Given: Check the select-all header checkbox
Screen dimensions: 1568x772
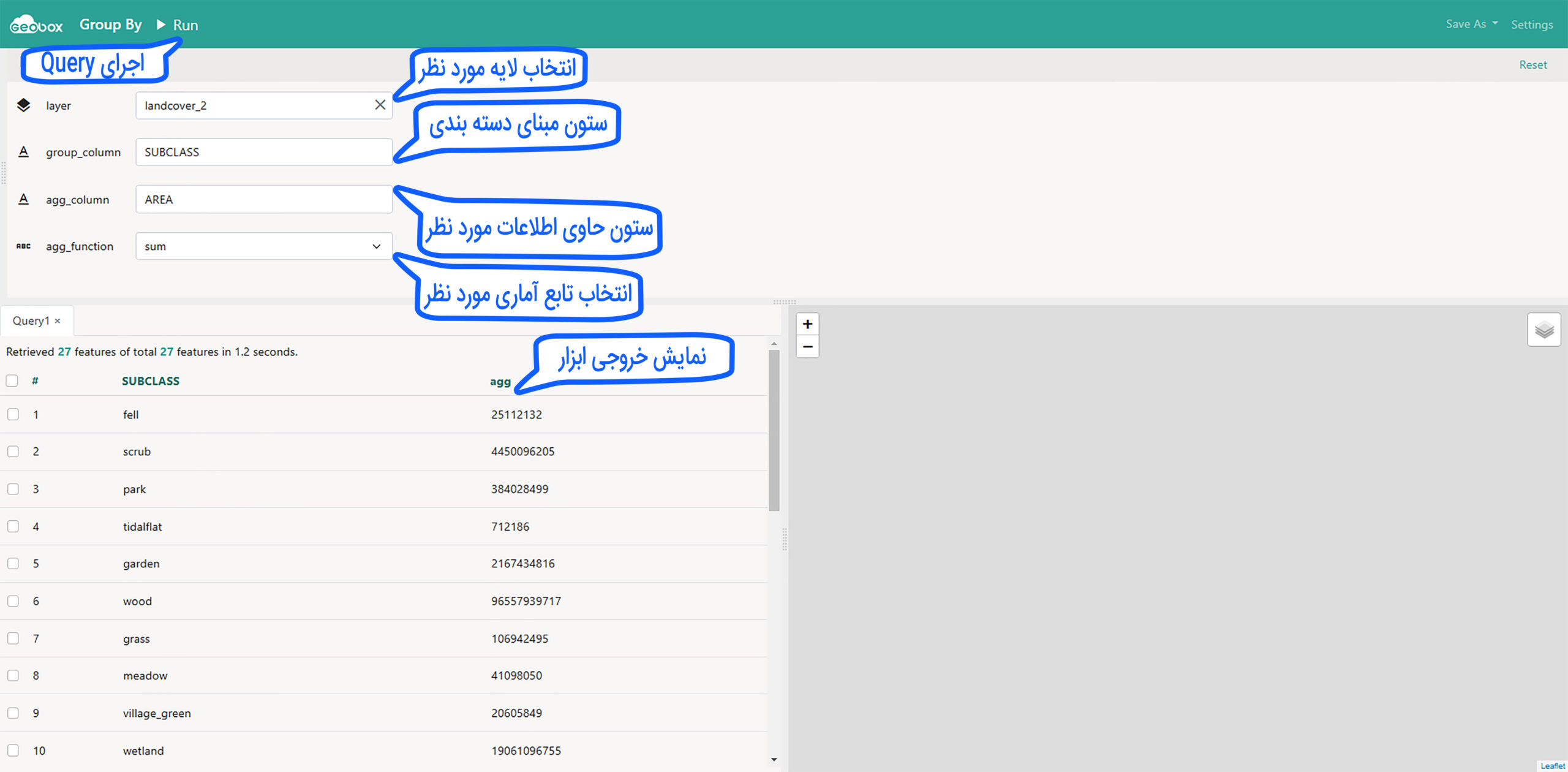Looking at the screenshot, I should (x=12, y=380).
